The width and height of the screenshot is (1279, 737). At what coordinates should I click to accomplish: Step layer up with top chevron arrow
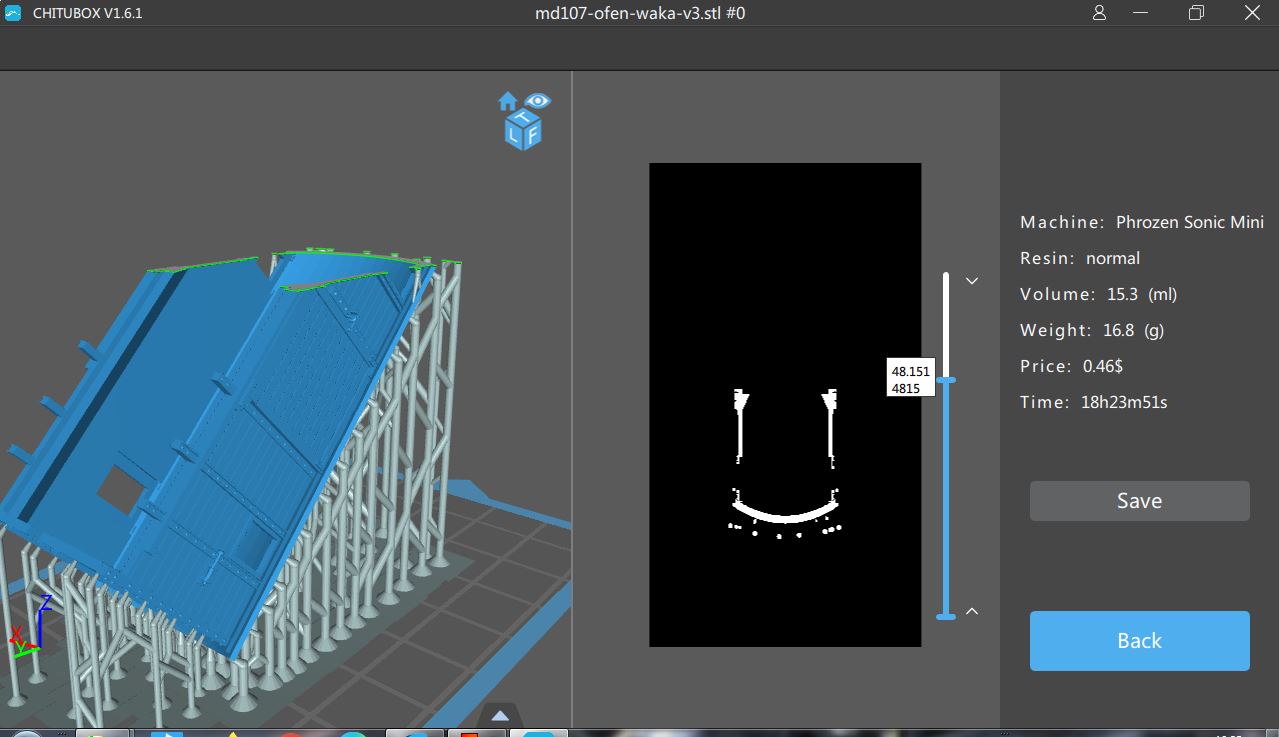tap(972, 281)
